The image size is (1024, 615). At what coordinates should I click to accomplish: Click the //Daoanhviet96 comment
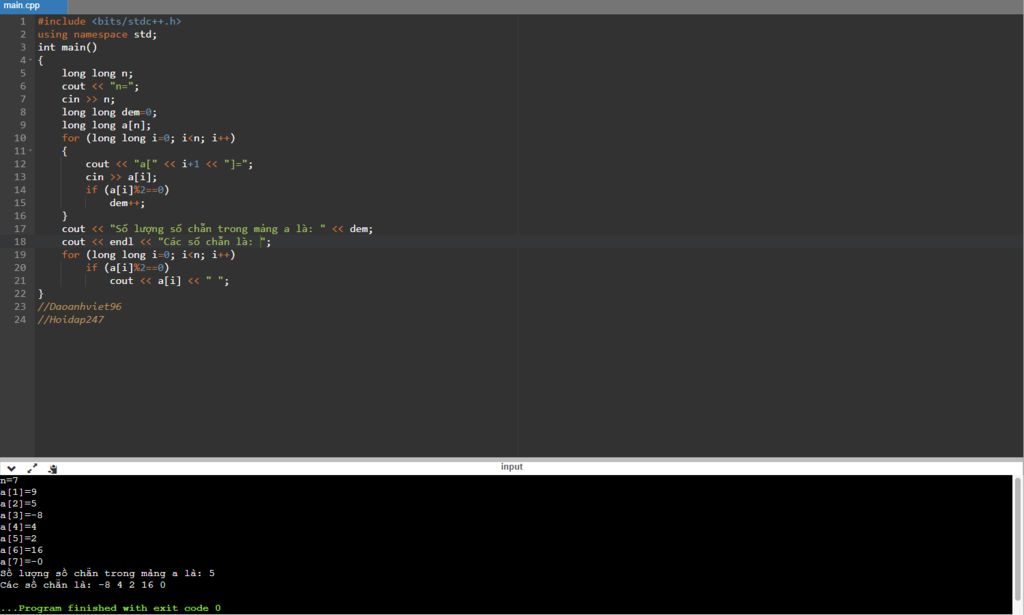click(x=80, y=306)
